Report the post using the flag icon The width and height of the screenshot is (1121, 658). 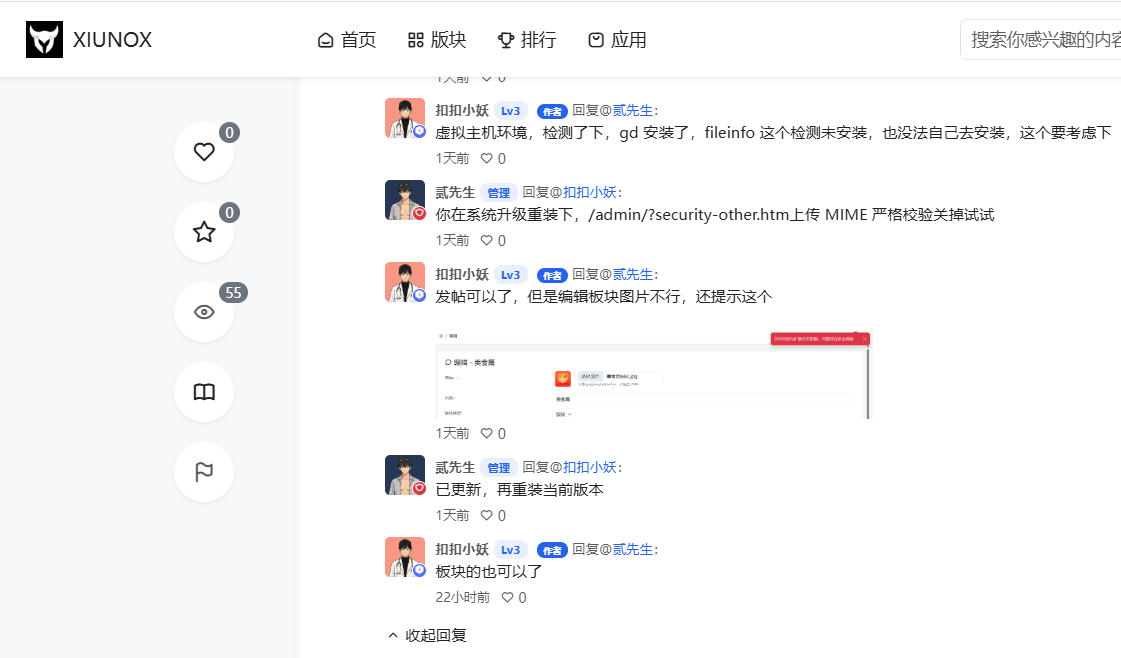[204, 472]
